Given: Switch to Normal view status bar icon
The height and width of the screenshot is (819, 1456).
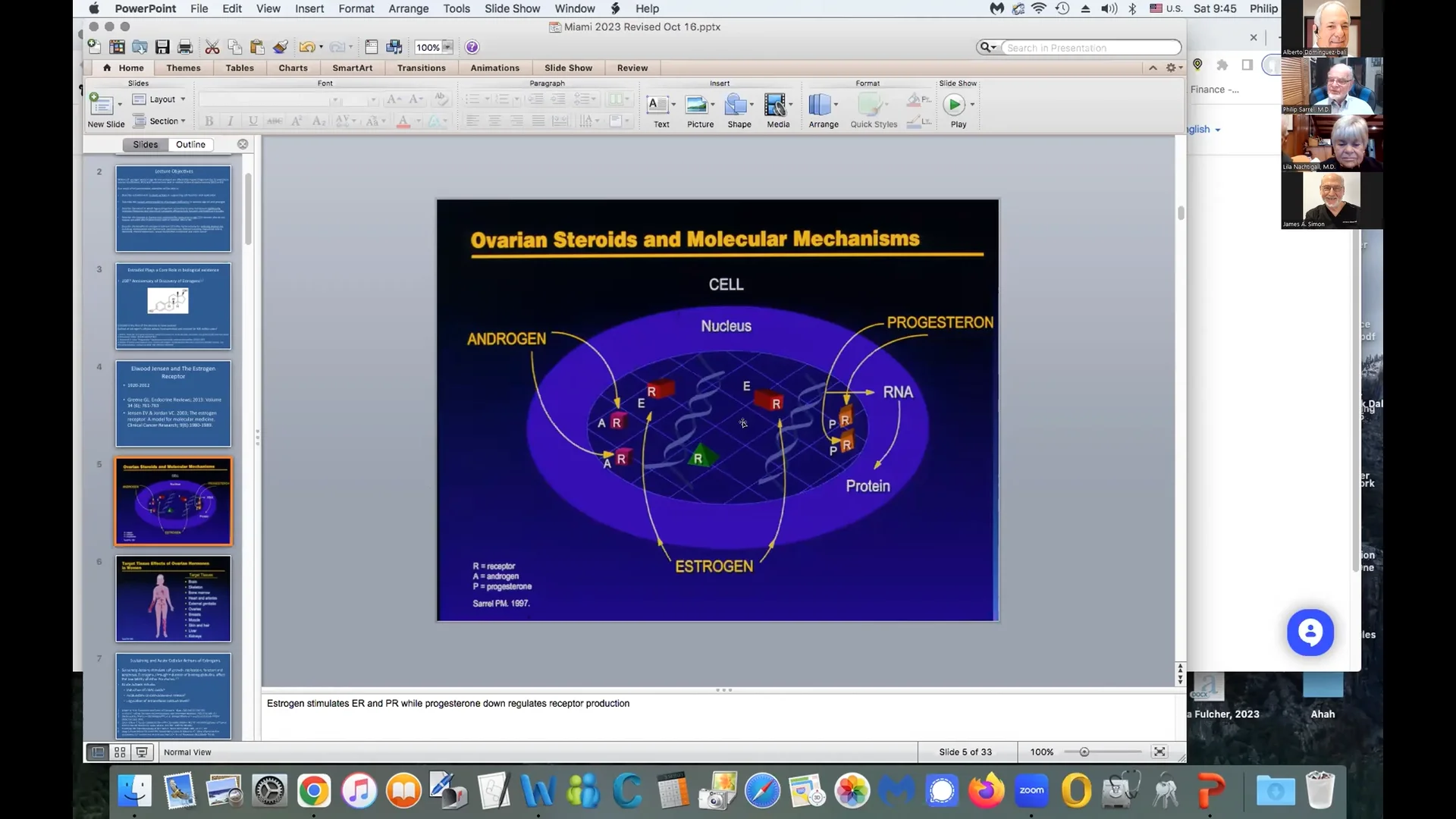Looking at the screenshot, I should (98, 752).
